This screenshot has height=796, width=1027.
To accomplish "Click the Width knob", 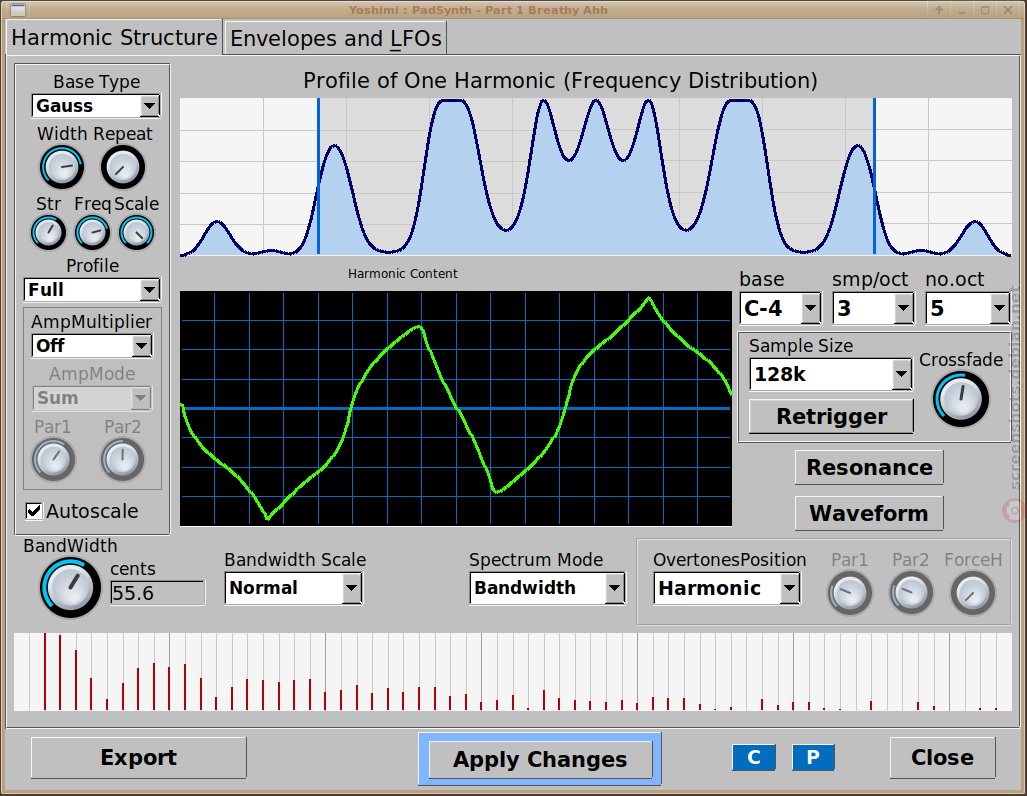I will tap(62, 167).
